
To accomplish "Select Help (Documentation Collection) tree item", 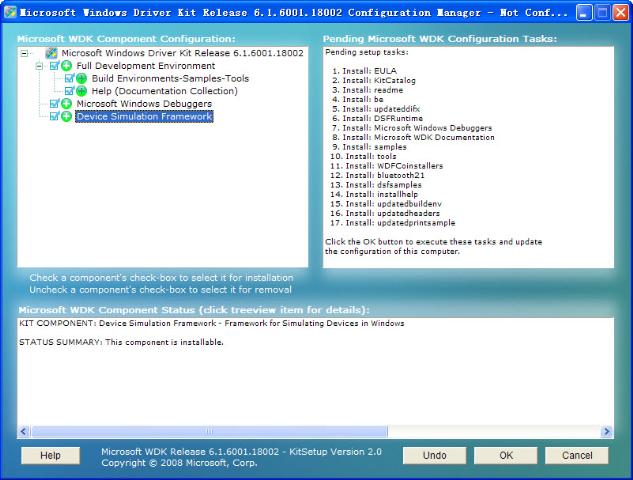I will 165,91.
